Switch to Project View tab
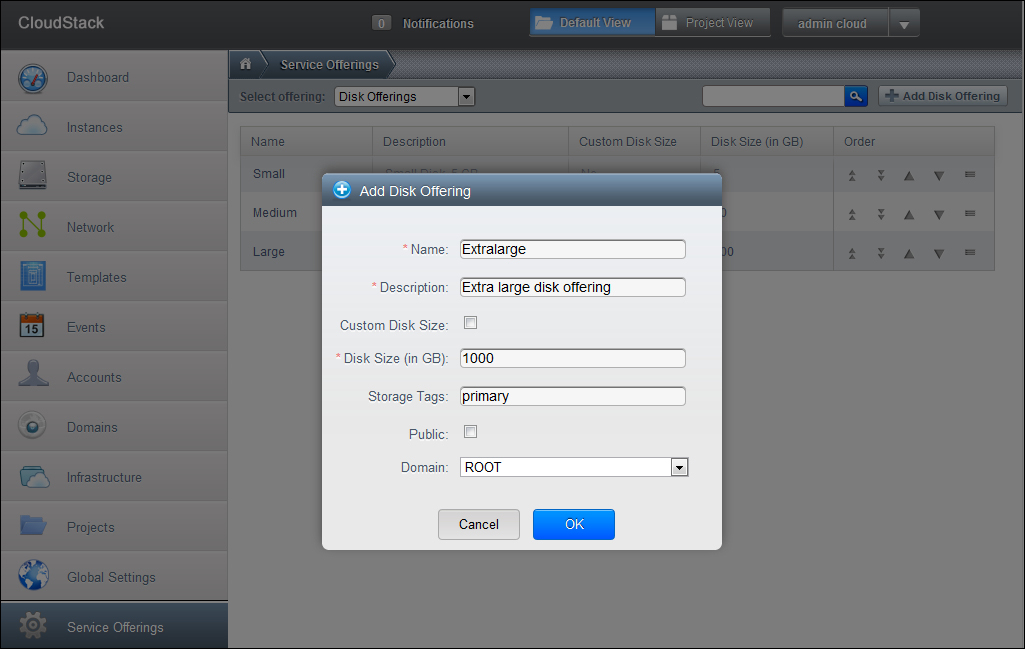 click(x=712, y=23)
